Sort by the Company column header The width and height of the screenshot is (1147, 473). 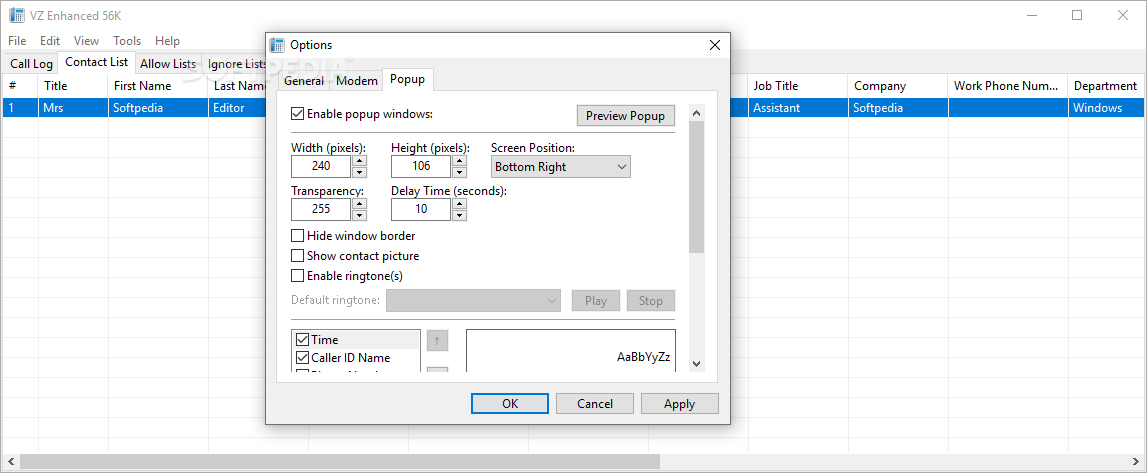tap(898, 86)
